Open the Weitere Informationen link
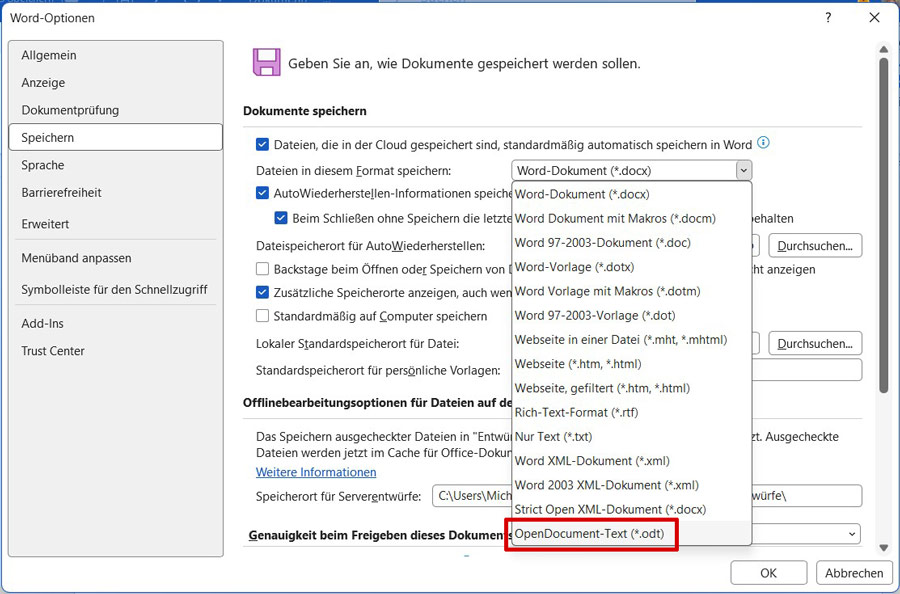Viewport: 900px width, 594px height. coord(316,472)
